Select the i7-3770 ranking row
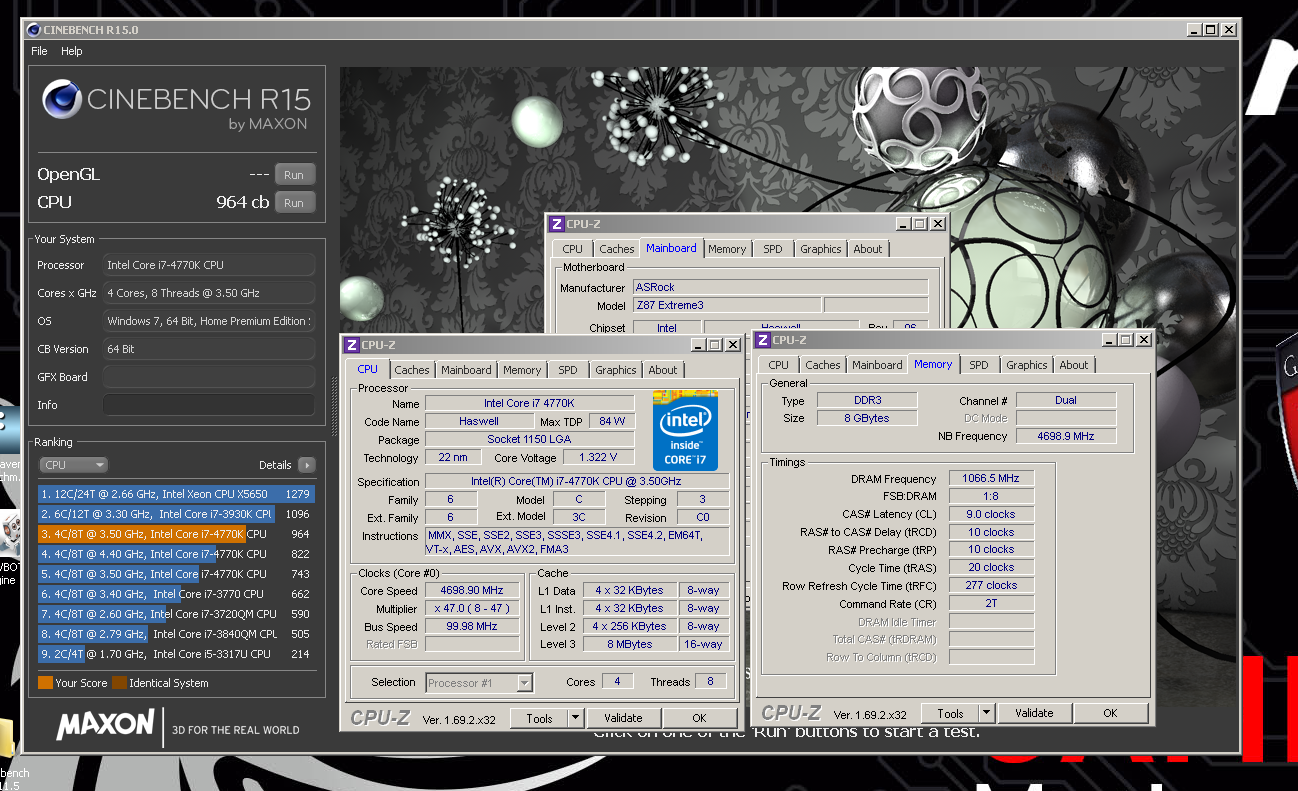This screenshot has width=1298, height=791. coord(176,594)
